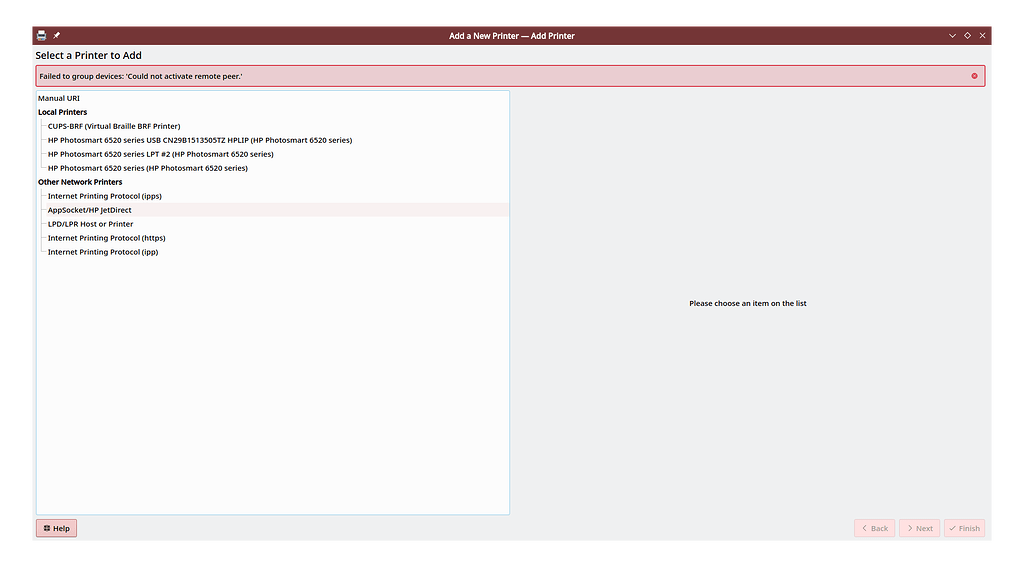The width and height of the screenshot is (1024, 579).
Task: Click the diamond restore icon in the title bar
Action: coord(966,35)
